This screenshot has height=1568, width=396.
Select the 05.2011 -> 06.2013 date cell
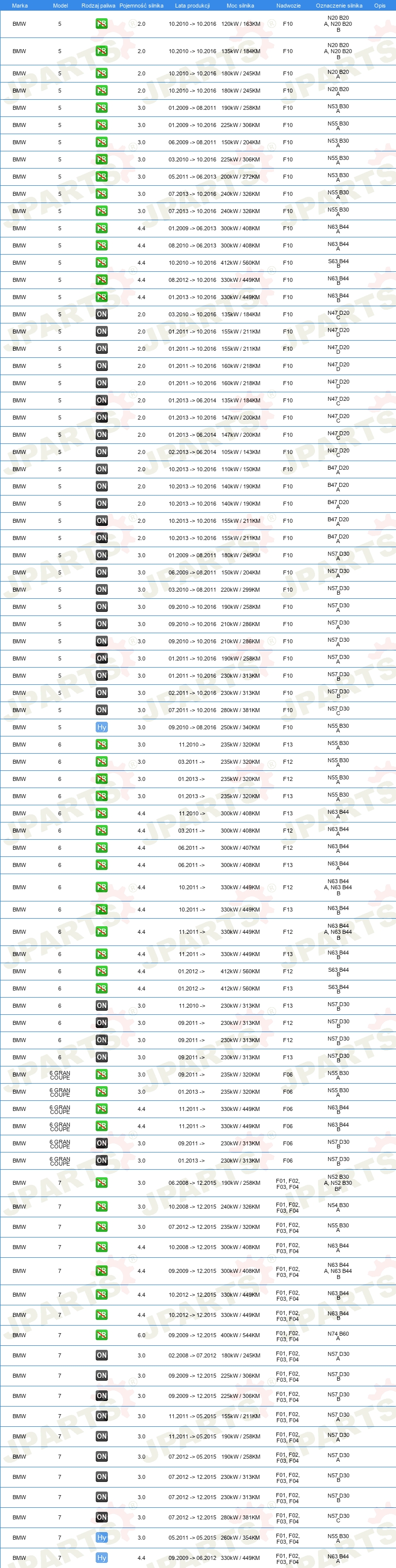click(x=192, y=177)
